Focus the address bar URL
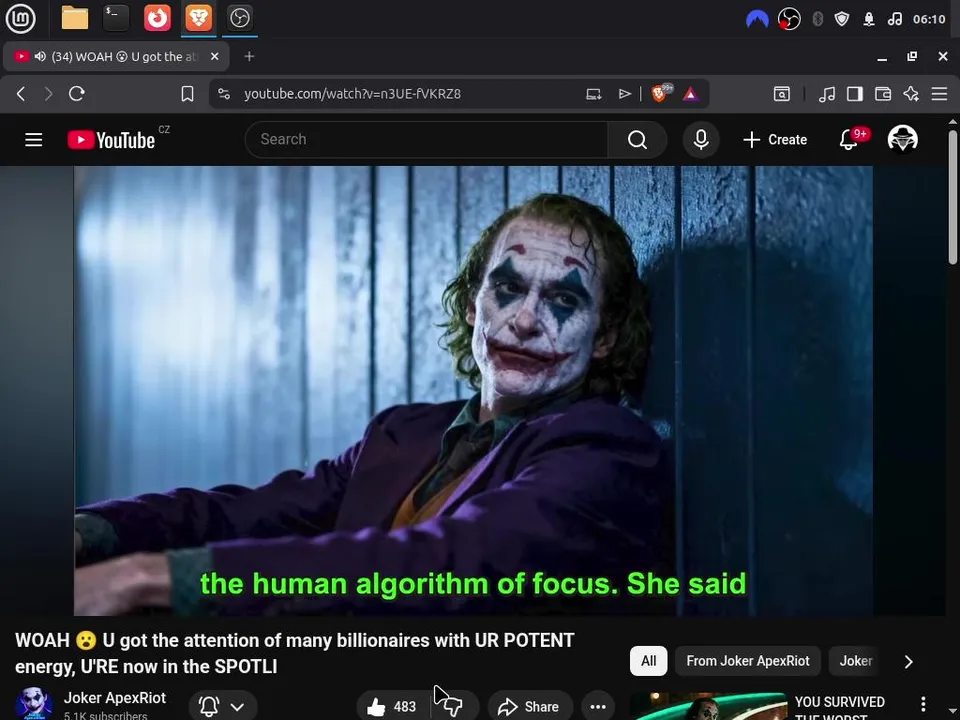960x720 pixels. point(352,94)
